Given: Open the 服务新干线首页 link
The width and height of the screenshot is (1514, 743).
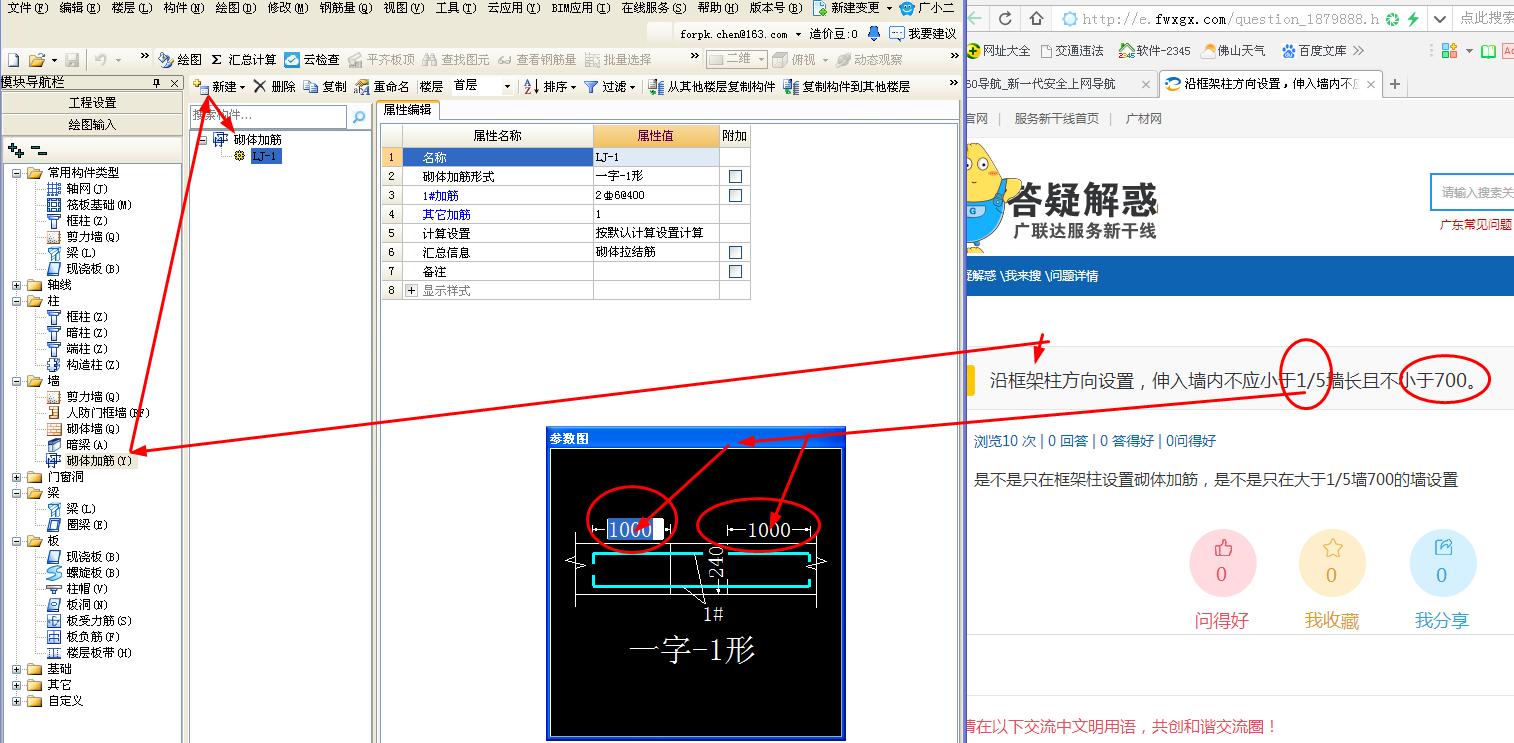Looking at the screenshot, I should point(1056,118).
